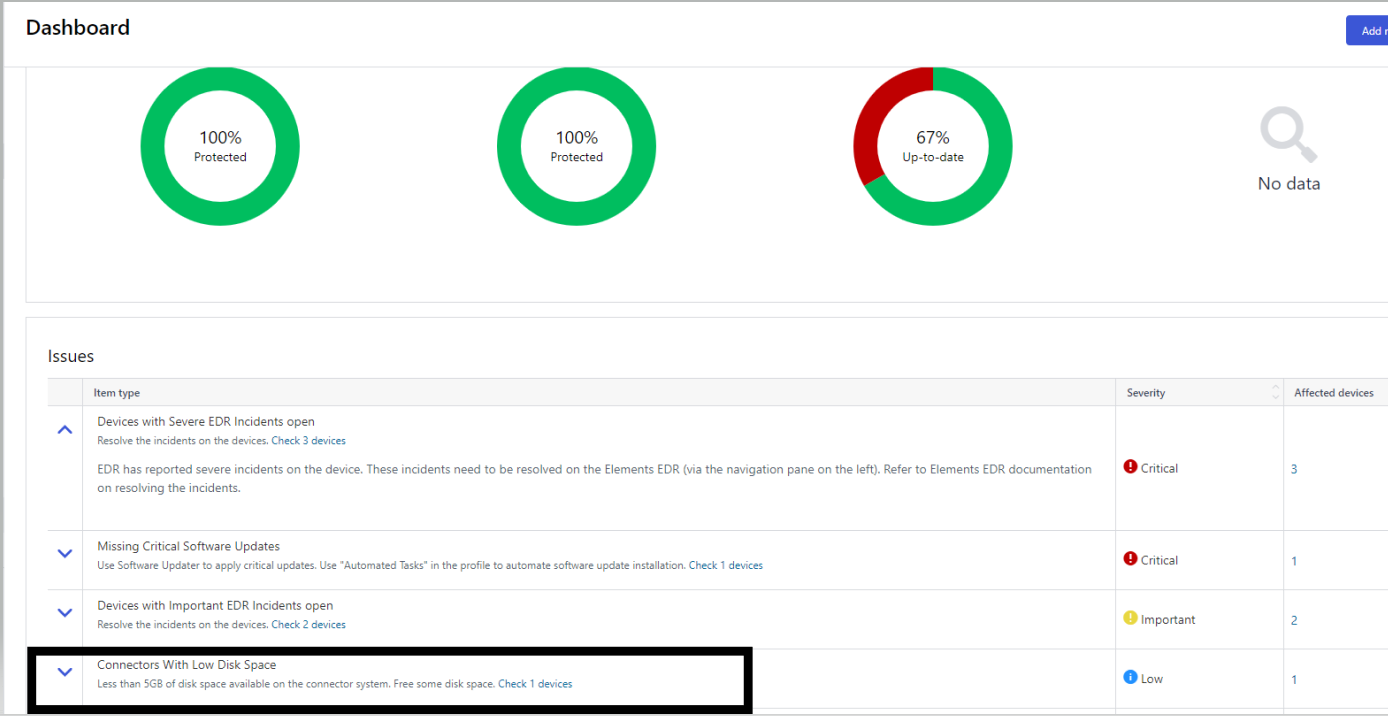Click the Critical icon for Missing Critical Software Updates
Viewport: 1388px width, 716px height.
pyautogui.click(x=1131, y=559)
